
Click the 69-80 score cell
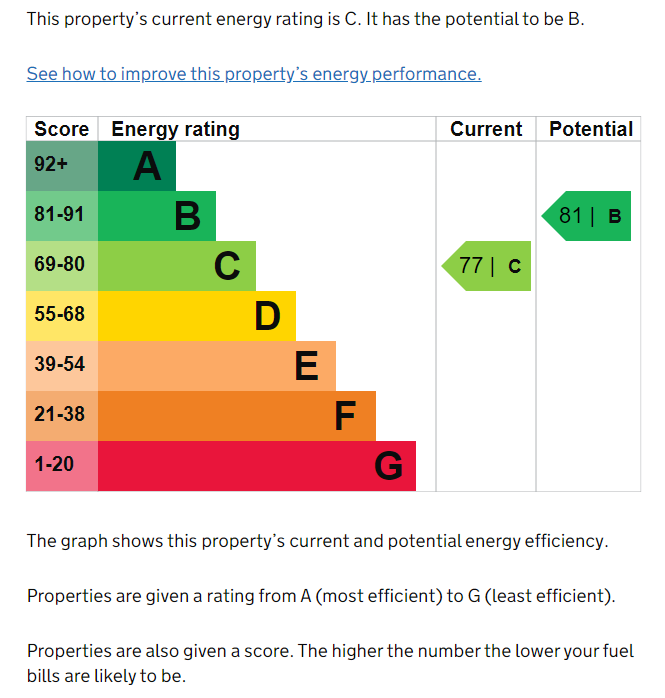(x=61, y=266)
